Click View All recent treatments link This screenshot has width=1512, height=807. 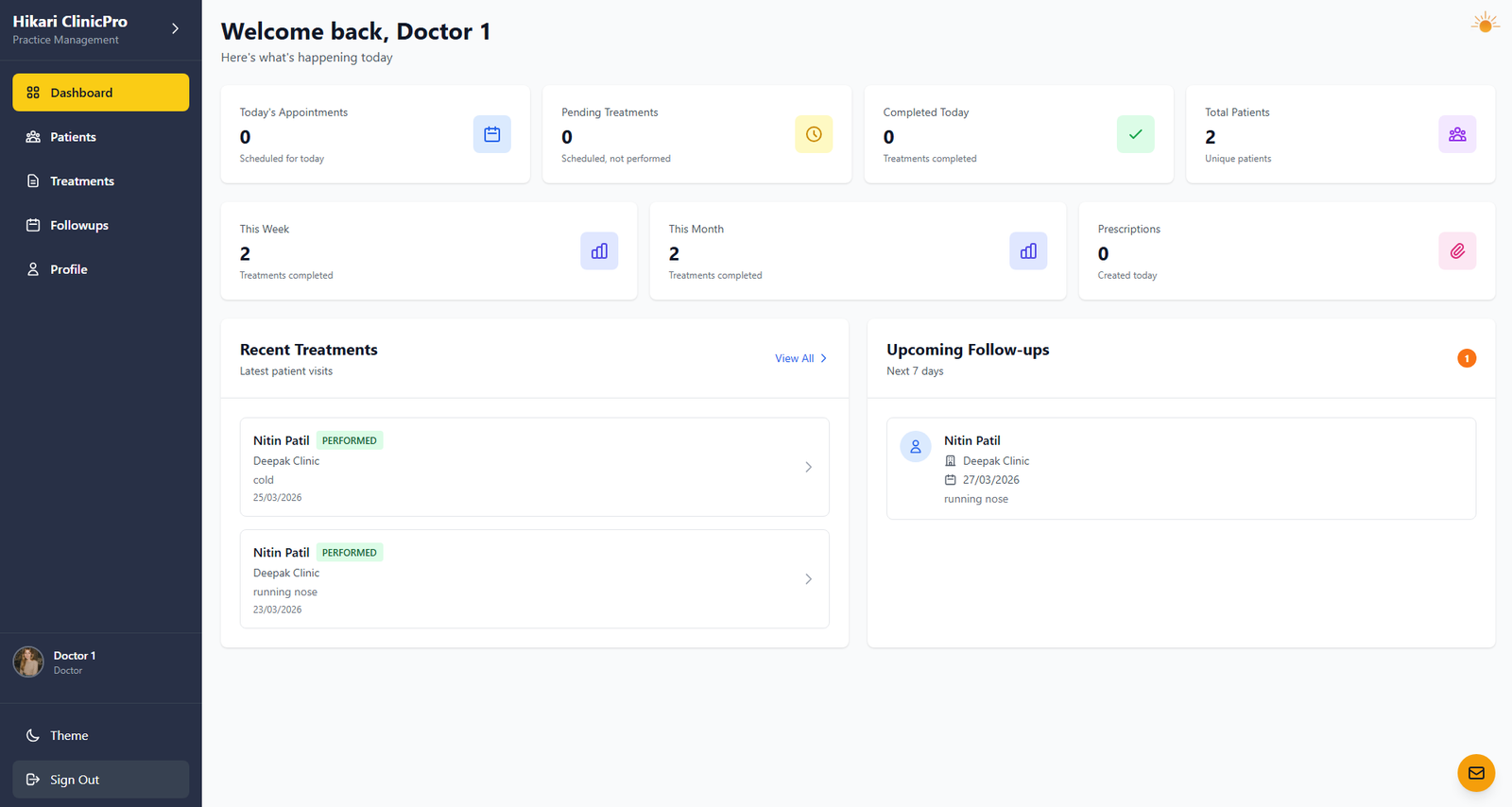[x=800, y=358]
